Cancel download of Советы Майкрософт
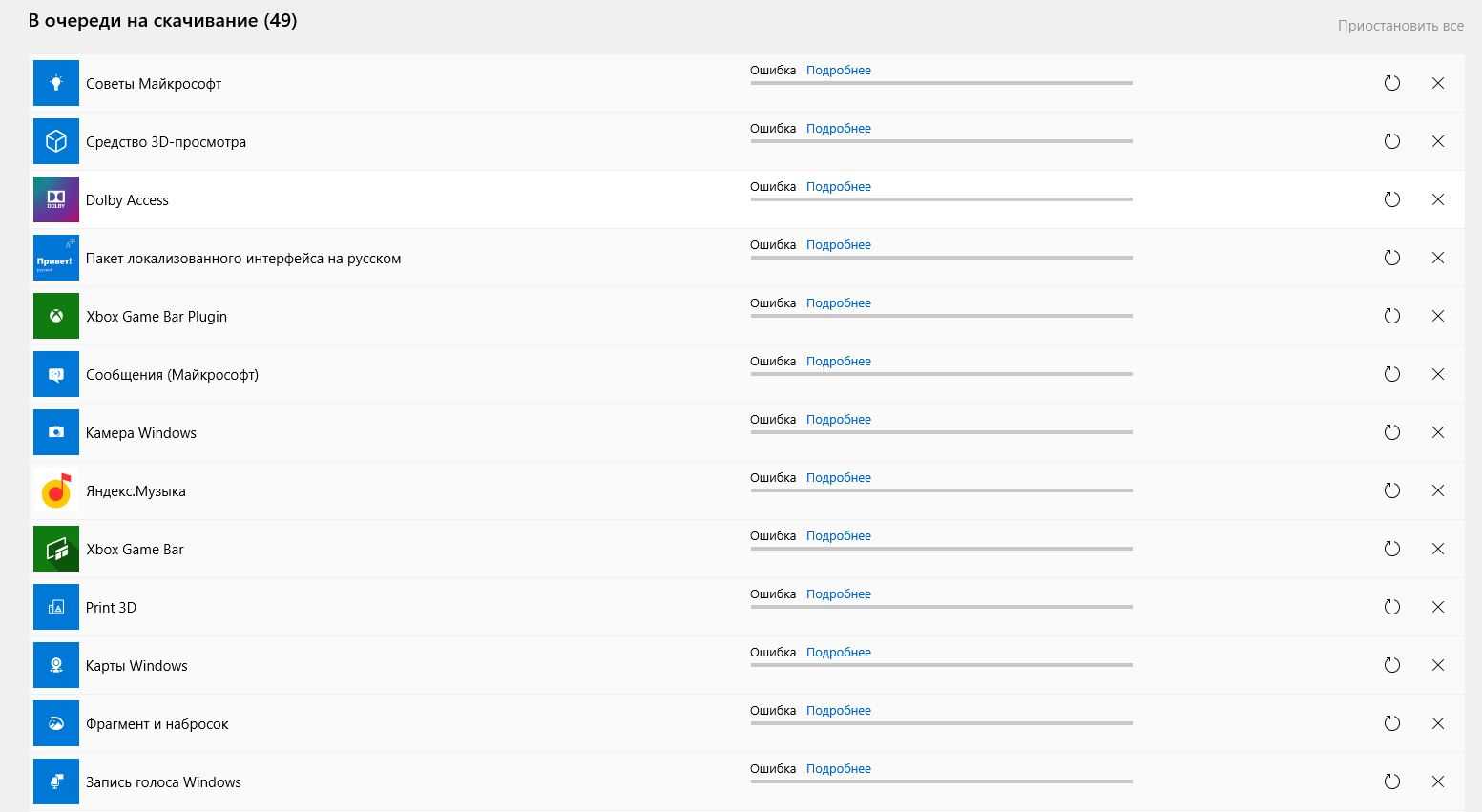The width and height of the screenshot is (1482, 812). click(x=1438, y=83)
